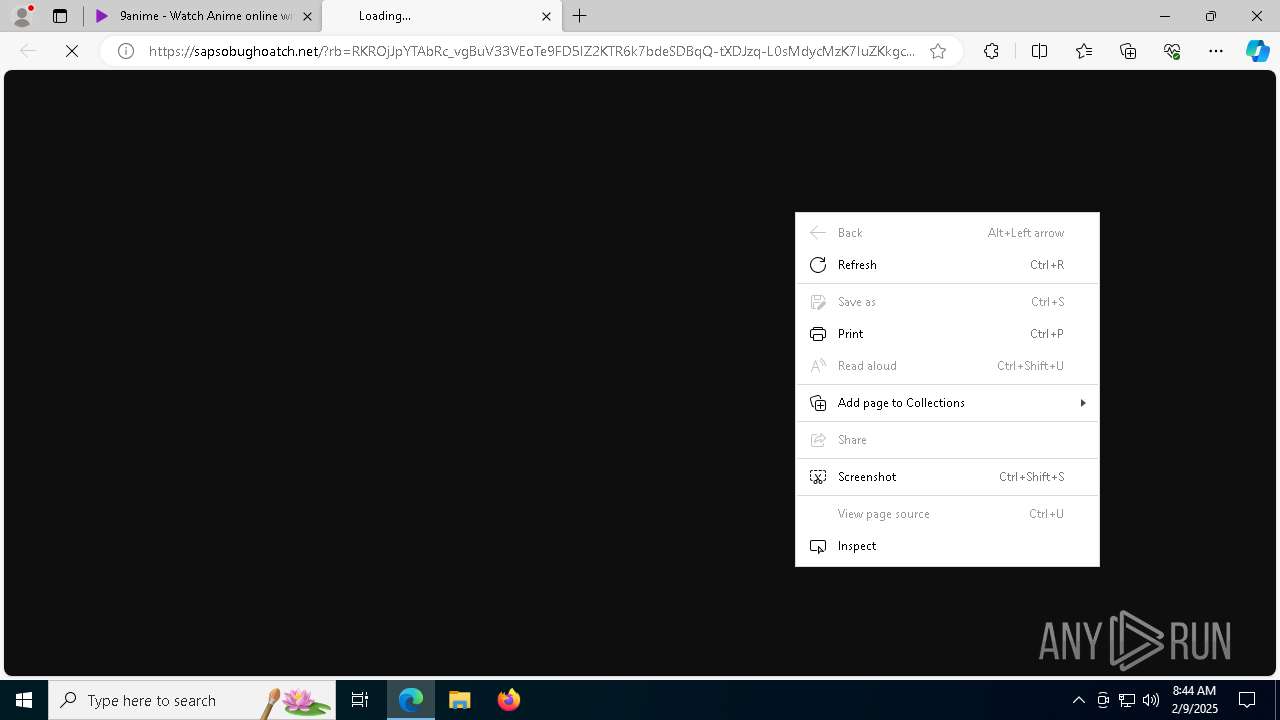The height and width of the screenshot is (720, 1280).
Task: Choose Screenshot in context menu
Action: [x=947, y=477]
